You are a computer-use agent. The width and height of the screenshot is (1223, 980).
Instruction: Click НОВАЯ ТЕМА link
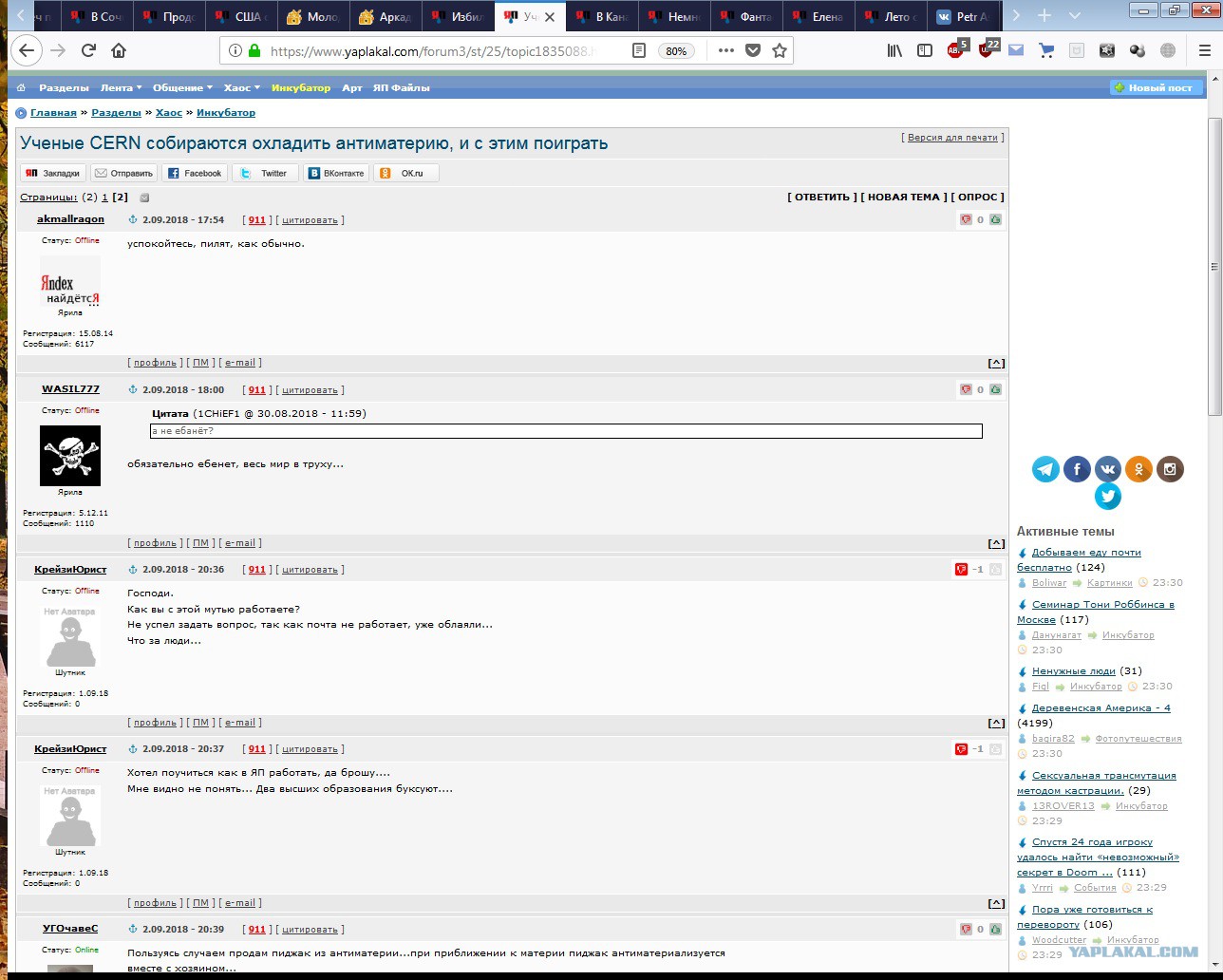point(903,197)
